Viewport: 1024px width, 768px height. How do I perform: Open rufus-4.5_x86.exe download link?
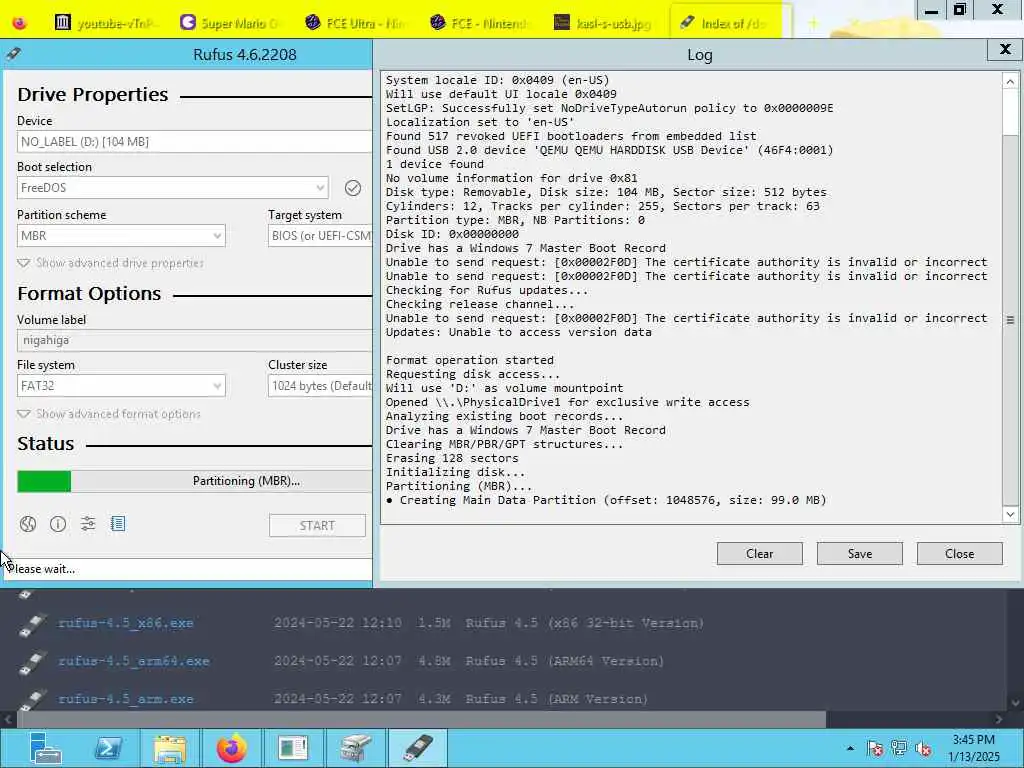126,623
